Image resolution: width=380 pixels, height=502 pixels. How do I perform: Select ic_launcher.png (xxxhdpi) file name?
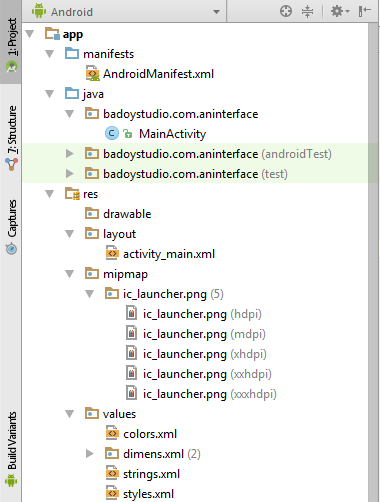point(210,394)
